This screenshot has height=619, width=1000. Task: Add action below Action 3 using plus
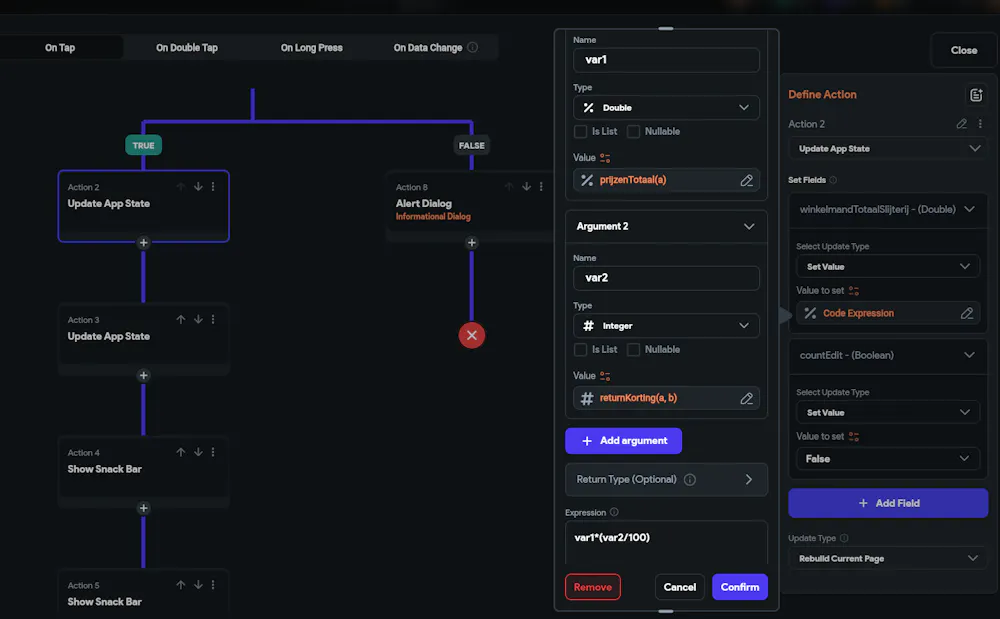[x=143, y=375]
